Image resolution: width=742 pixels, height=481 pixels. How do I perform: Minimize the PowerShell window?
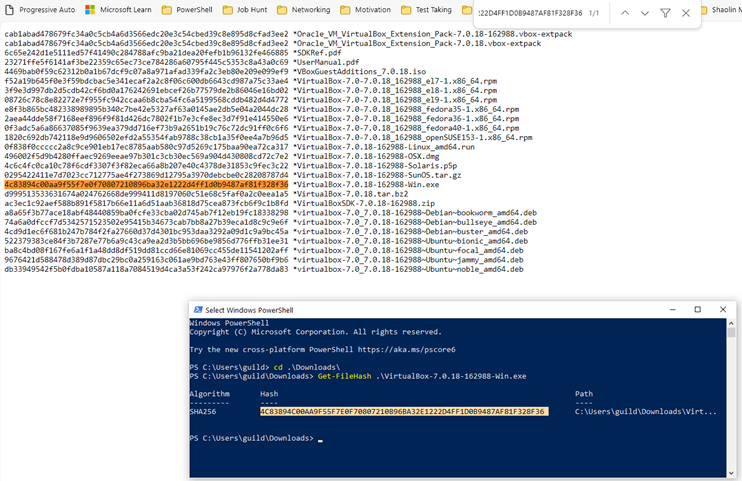tap(672, 309)
